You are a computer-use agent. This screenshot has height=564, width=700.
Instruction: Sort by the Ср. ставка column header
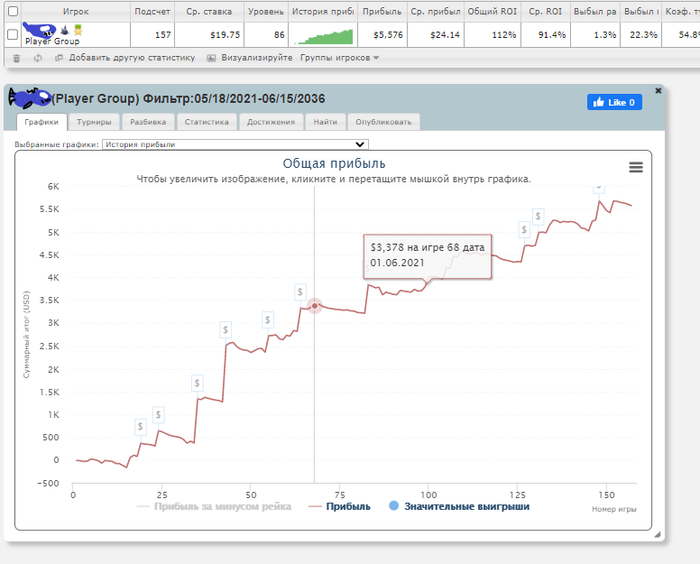tap(209, 12)
